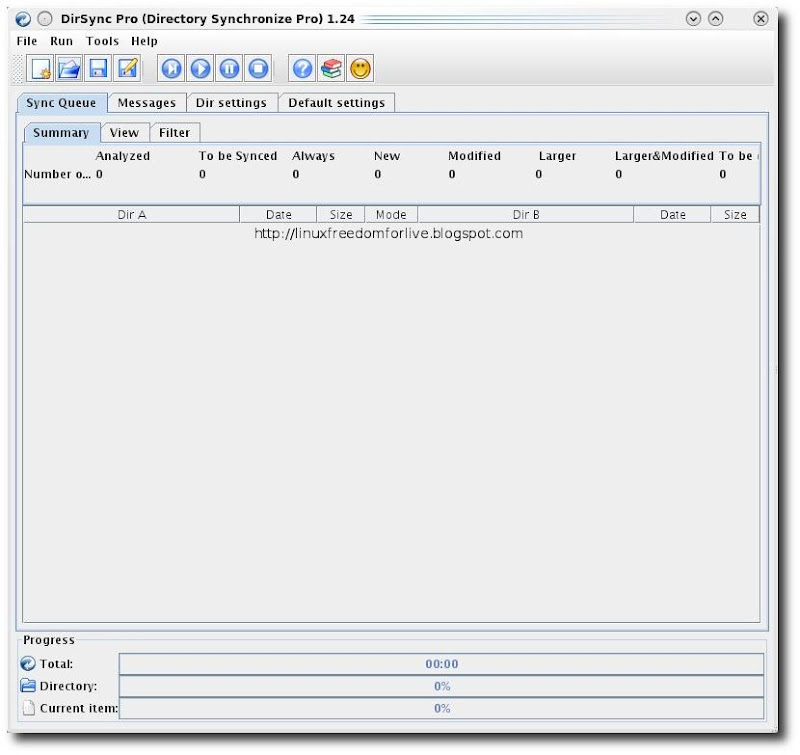Click the stacked books manual icon
Viewport: 800px width, 755px height.
tap(331, 68)
